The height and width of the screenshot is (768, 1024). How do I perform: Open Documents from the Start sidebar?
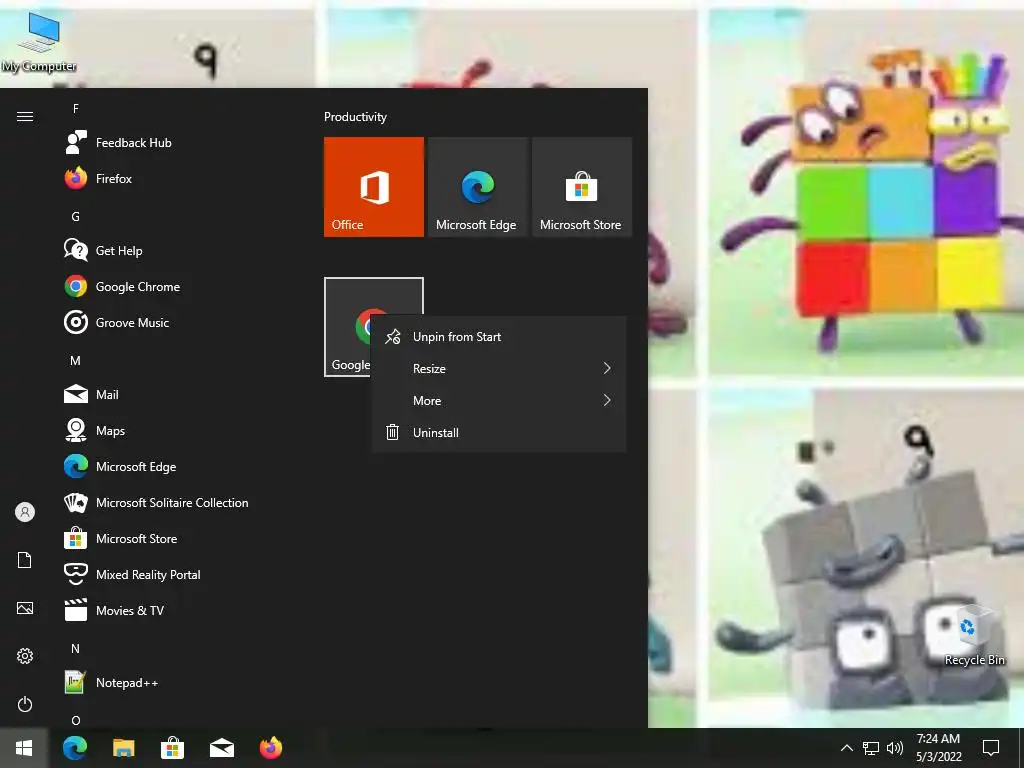click(25, 560)
